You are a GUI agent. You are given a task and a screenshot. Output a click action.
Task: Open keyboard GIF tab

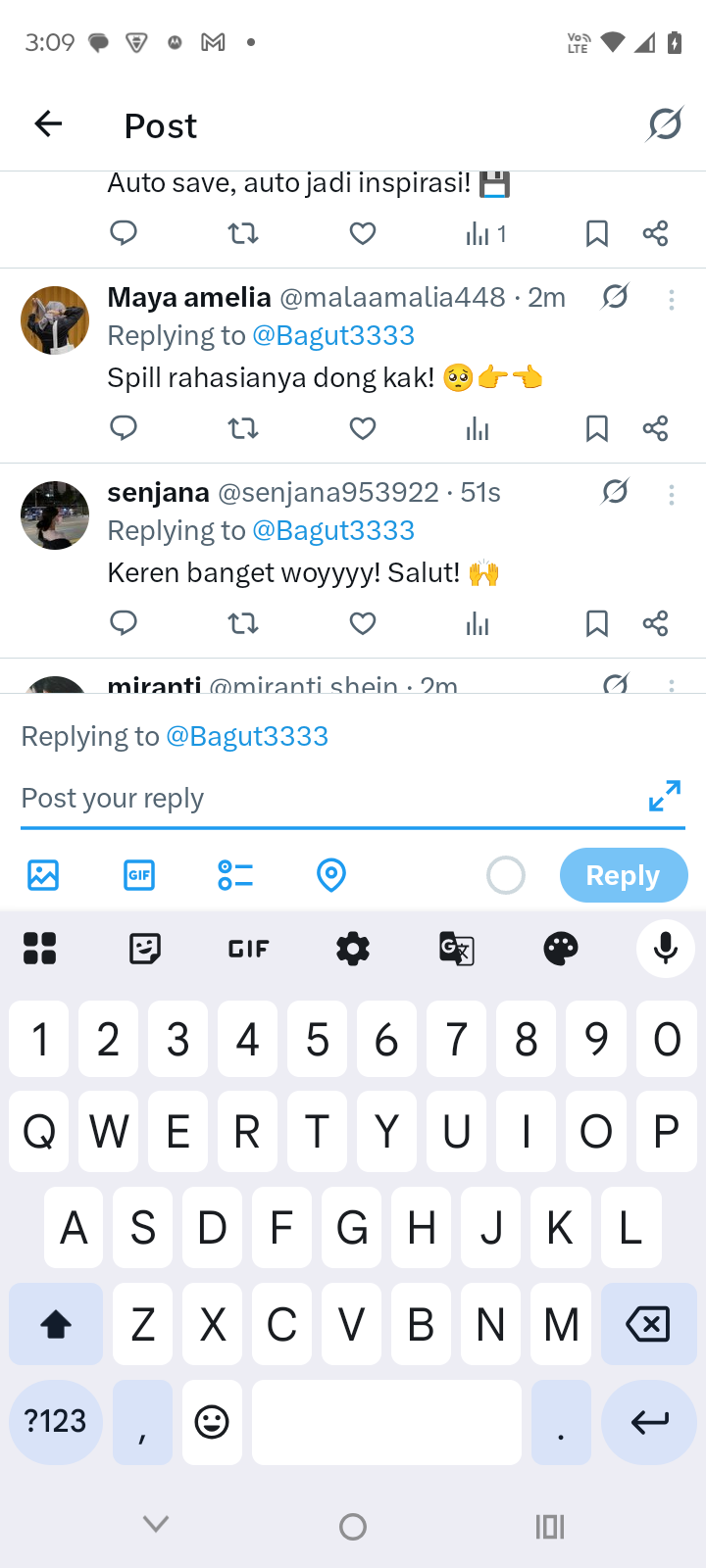[x=249, y=949]
